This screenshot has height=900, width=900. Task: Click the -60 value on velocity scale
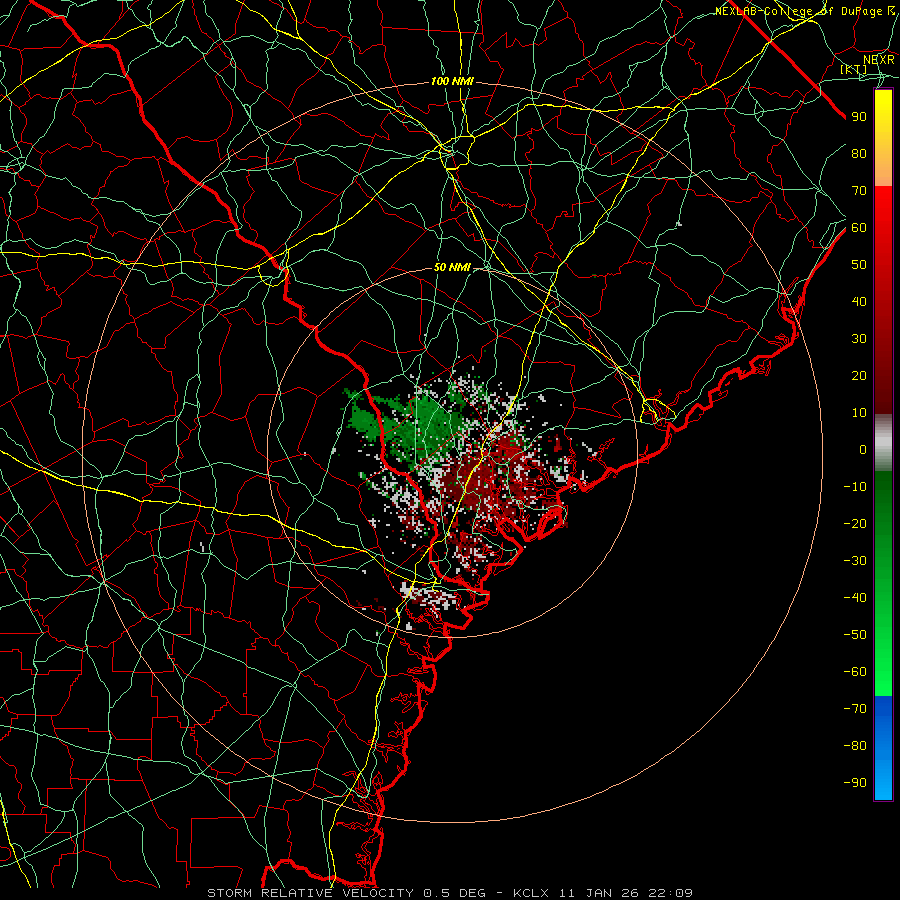coord(855,672)
